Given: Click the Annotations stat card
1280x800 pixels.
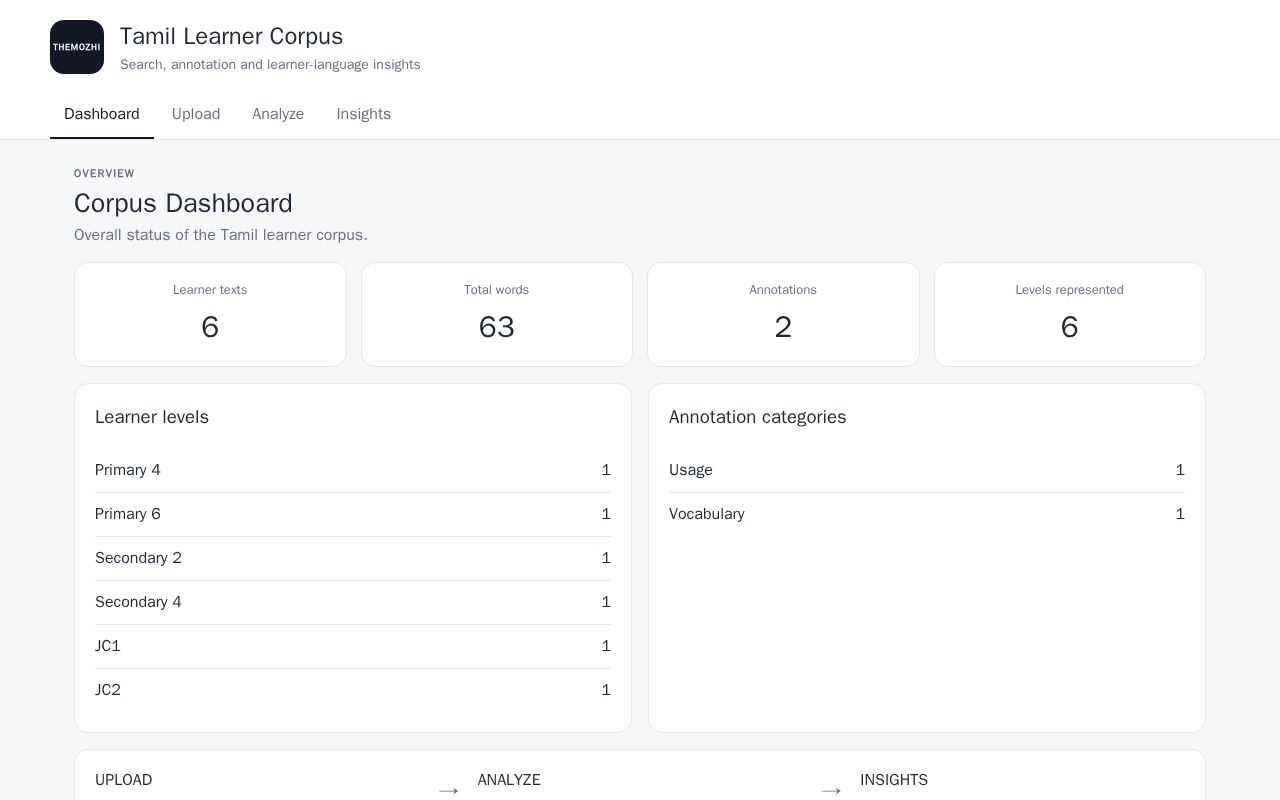Looking at the screenshot, I should (x=783, y=314).
